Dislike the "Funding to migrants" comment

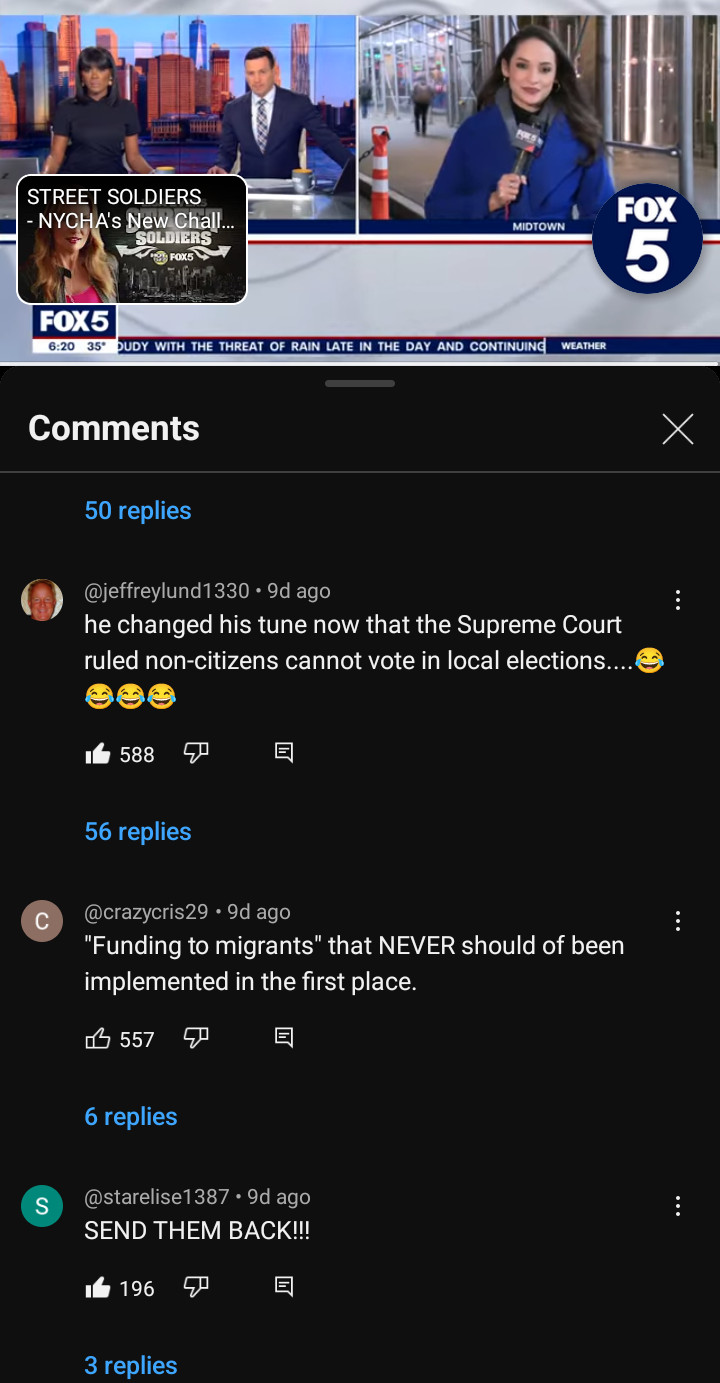[x=196, y=1038]
